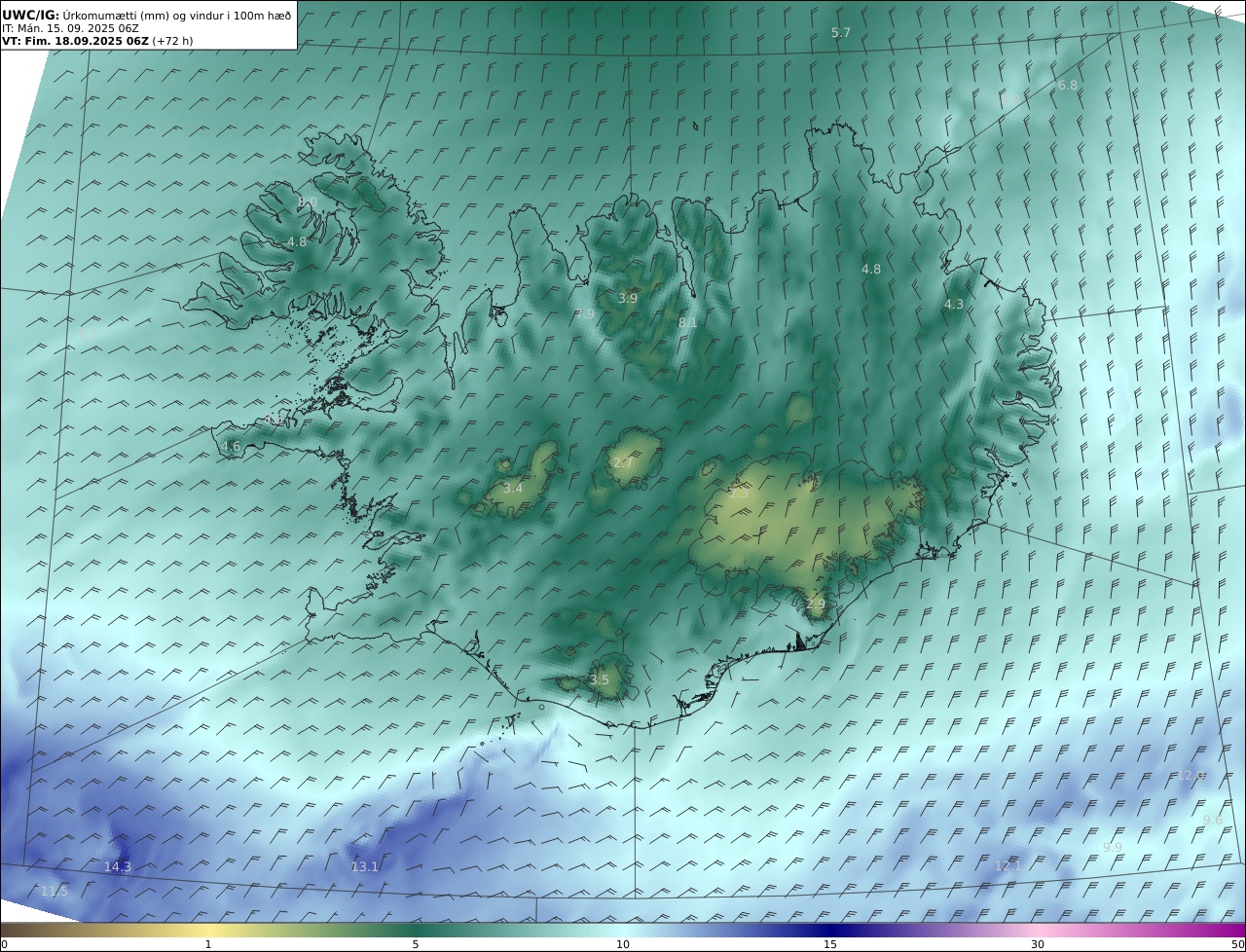Click the 9.9 value label
The image size is (1246, 952).
(1113, 848)
